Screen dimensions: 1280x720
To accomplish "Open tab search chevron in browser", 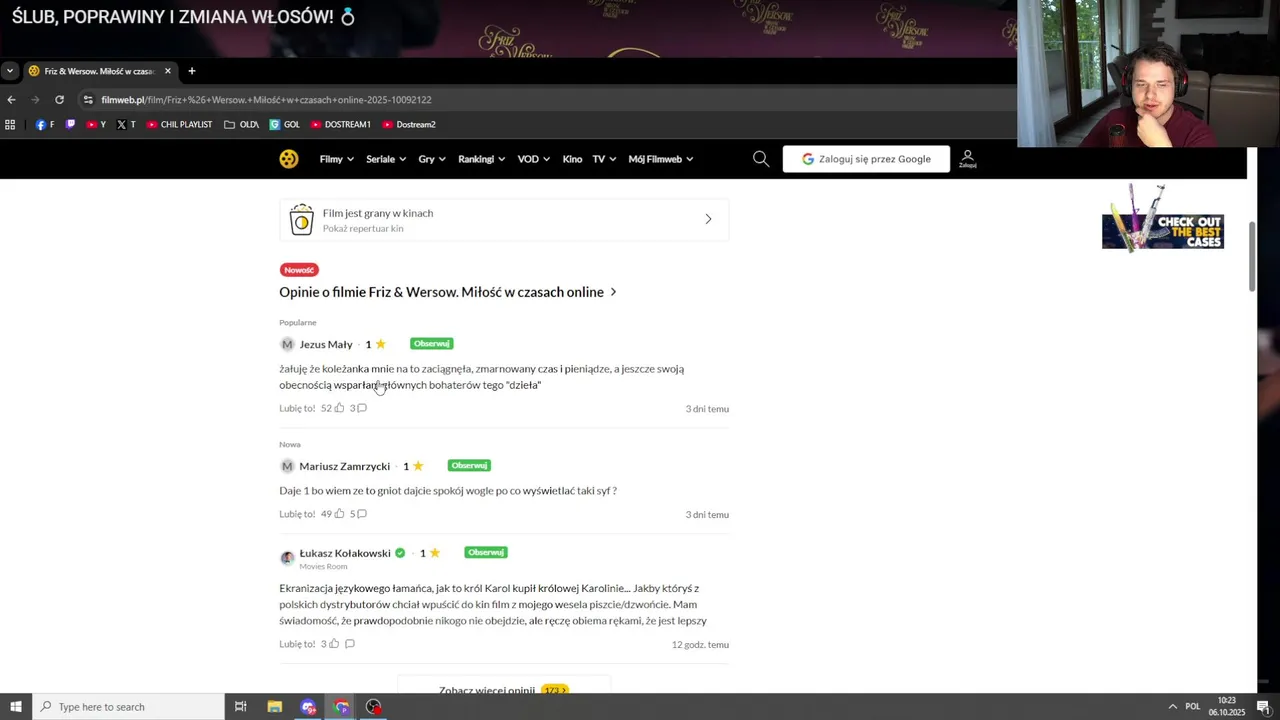I will tap(9, 71).
